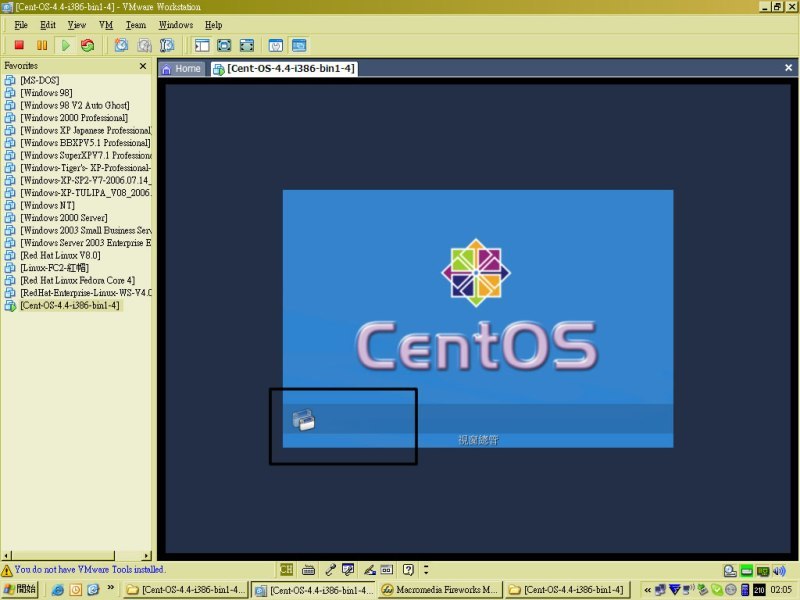Click the sound device status icon

[779, 571]
